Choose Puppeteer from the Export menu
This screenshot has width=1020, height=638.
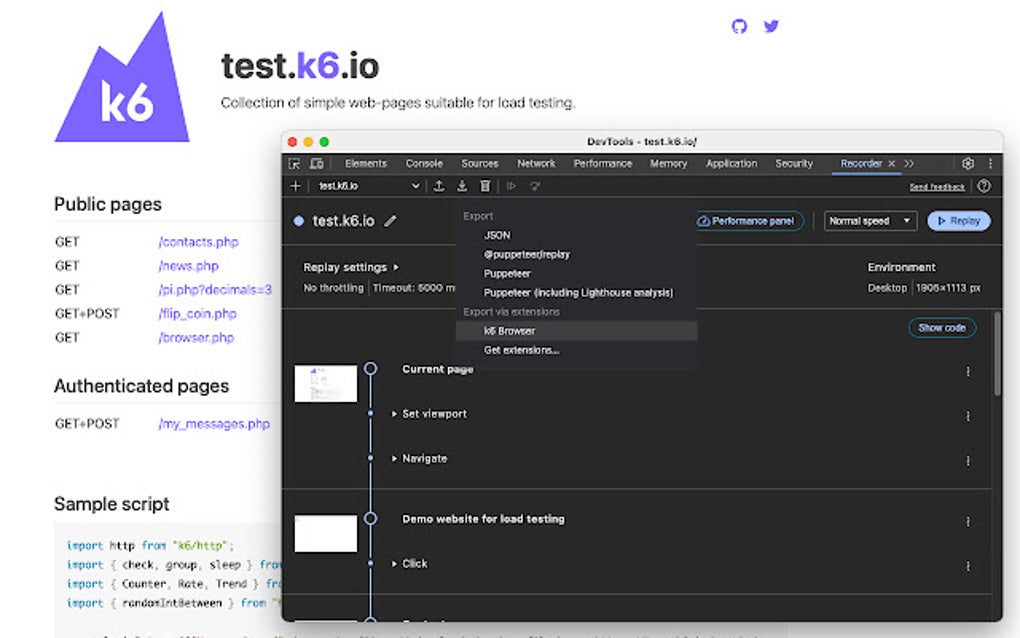pos(508,273)
